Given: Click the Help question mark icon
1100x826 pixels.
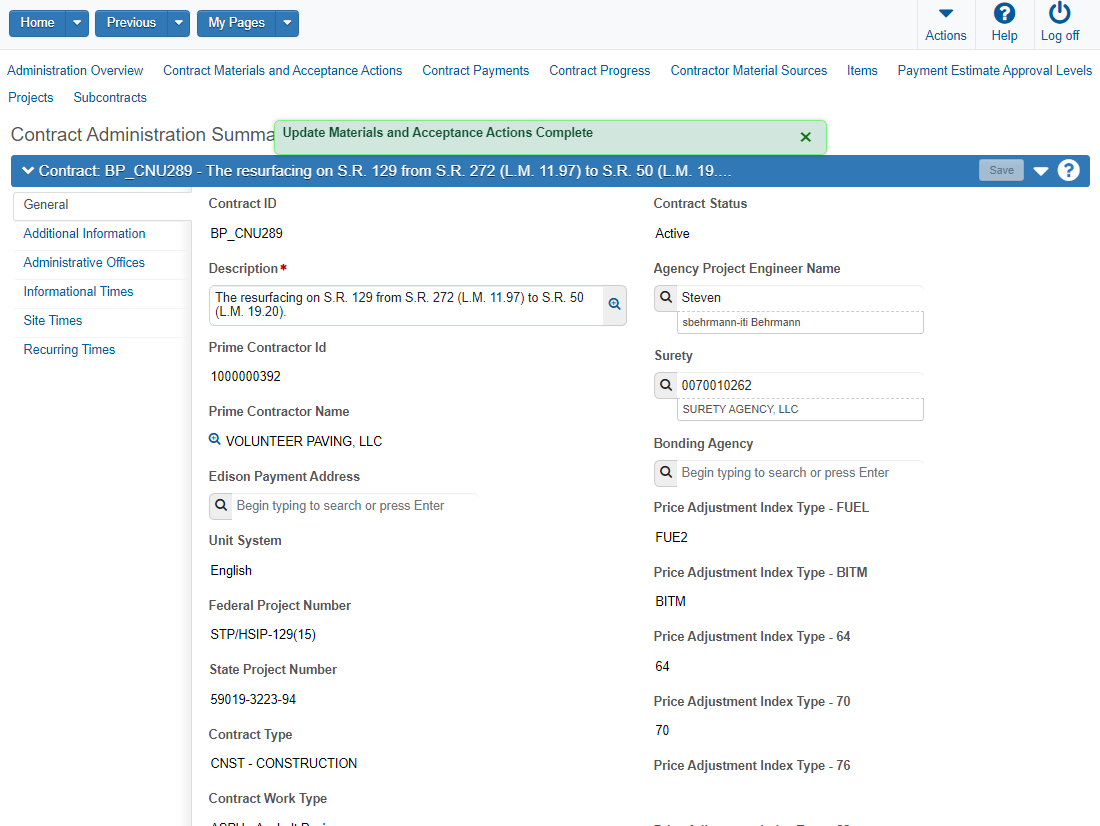Looking at the screenshot, I should [x=1004, y=14].
